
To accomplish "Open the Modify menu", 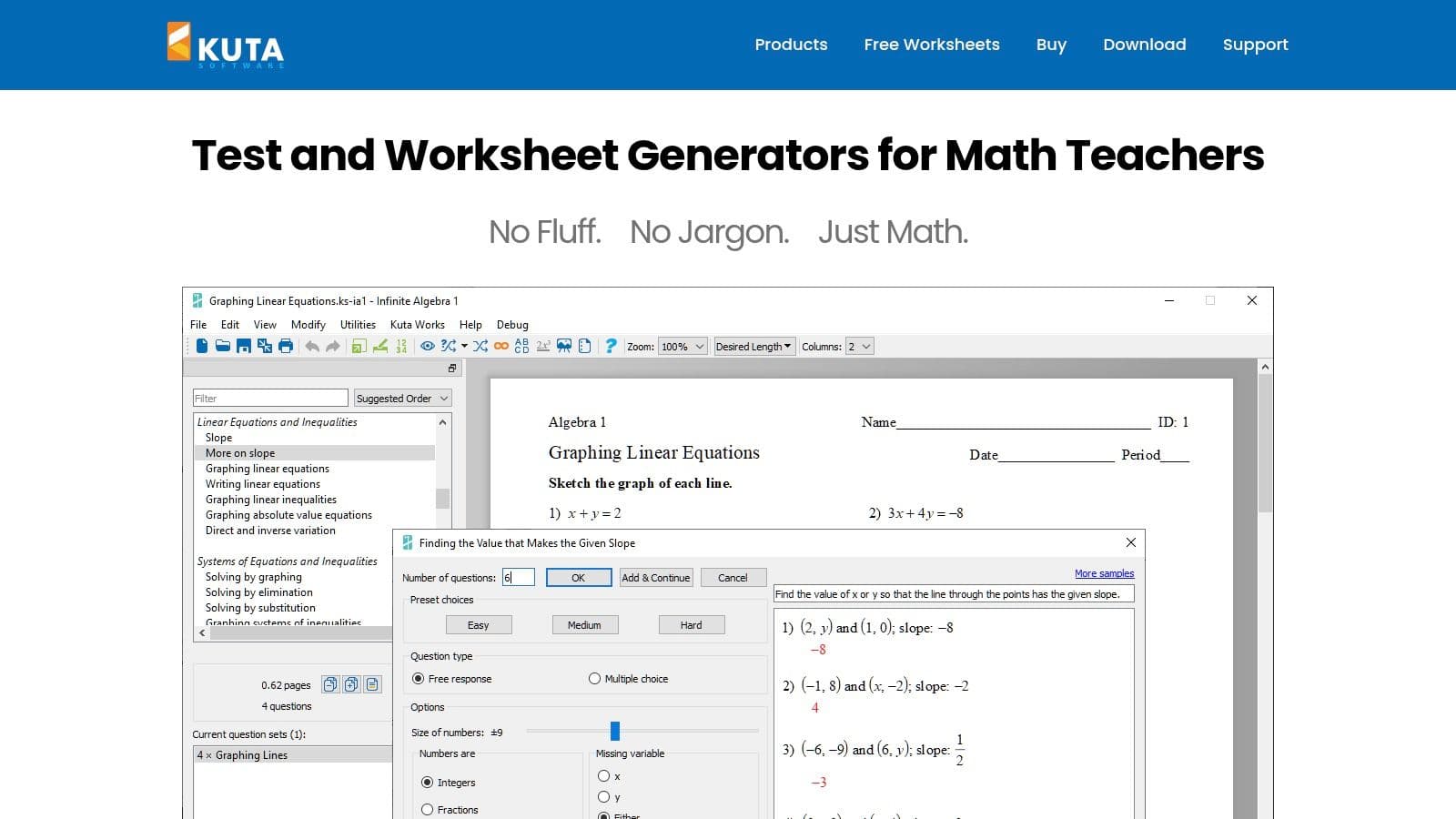I will coord(308,324).
